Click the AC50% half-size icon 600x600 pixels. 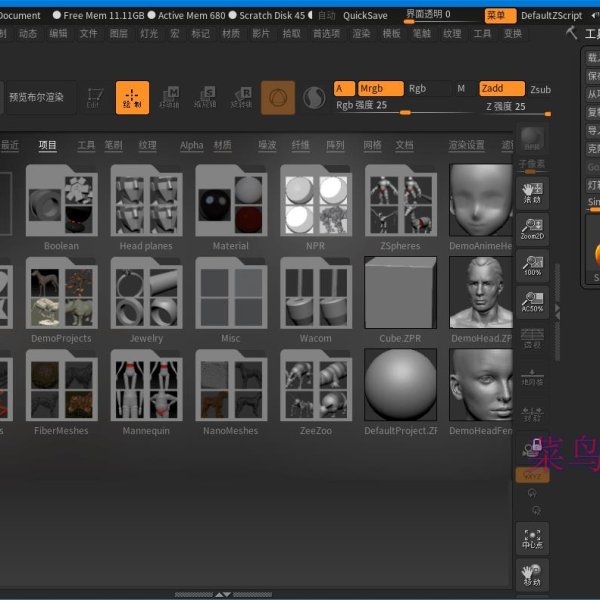[x=532, y=300]
